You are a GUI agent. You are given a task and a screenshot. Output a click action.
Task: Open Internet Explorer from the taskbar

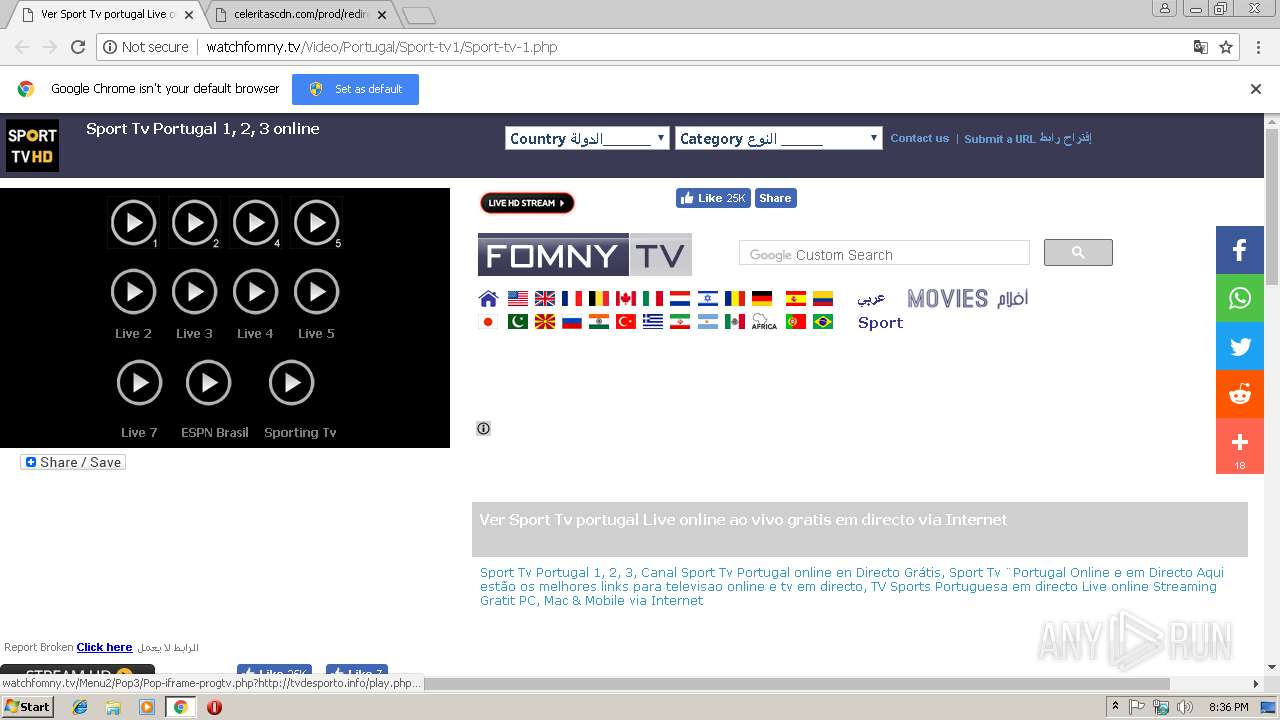click(x=80, y=707)
